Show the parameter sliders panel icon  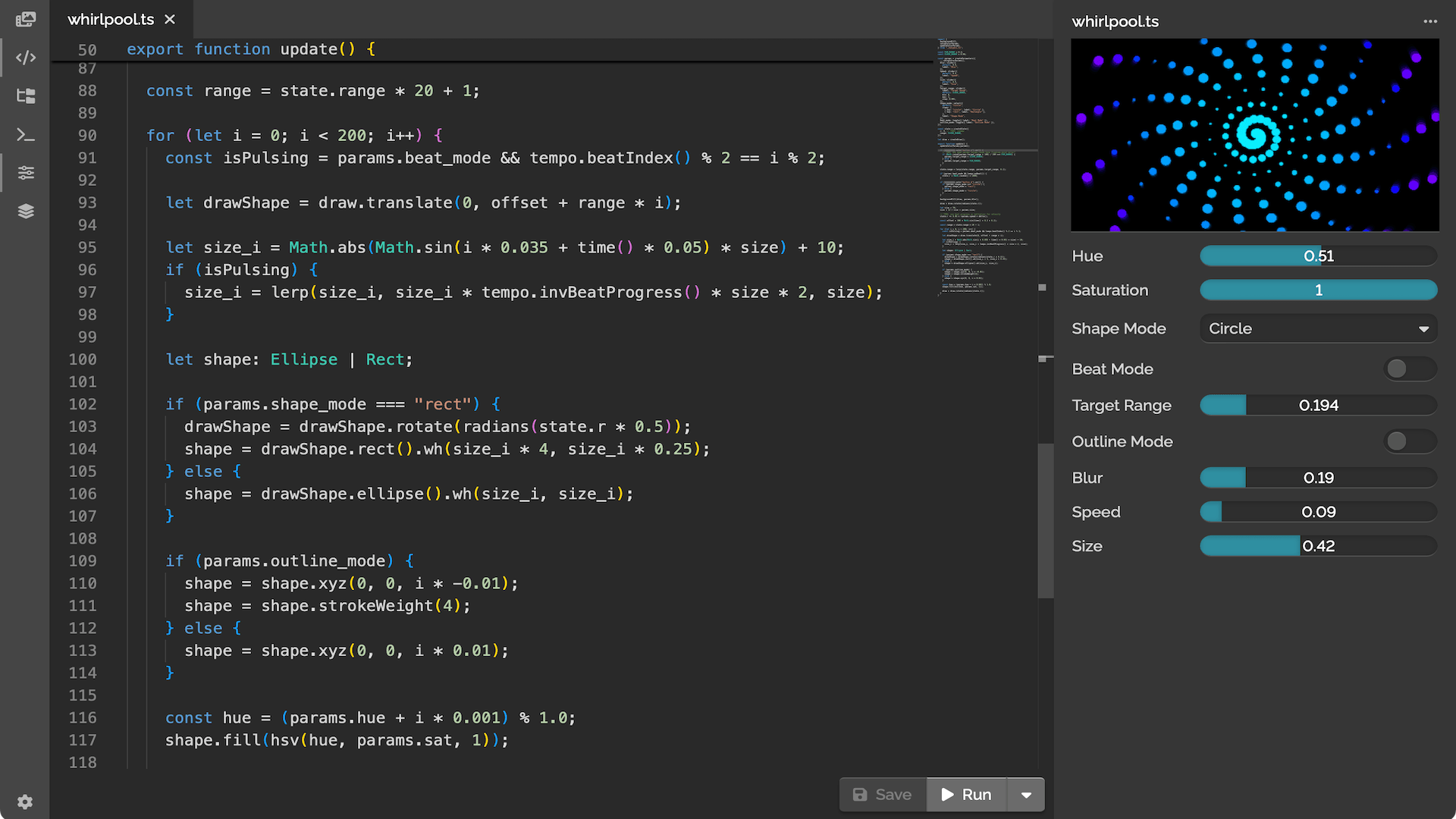(x=26, y=173)
